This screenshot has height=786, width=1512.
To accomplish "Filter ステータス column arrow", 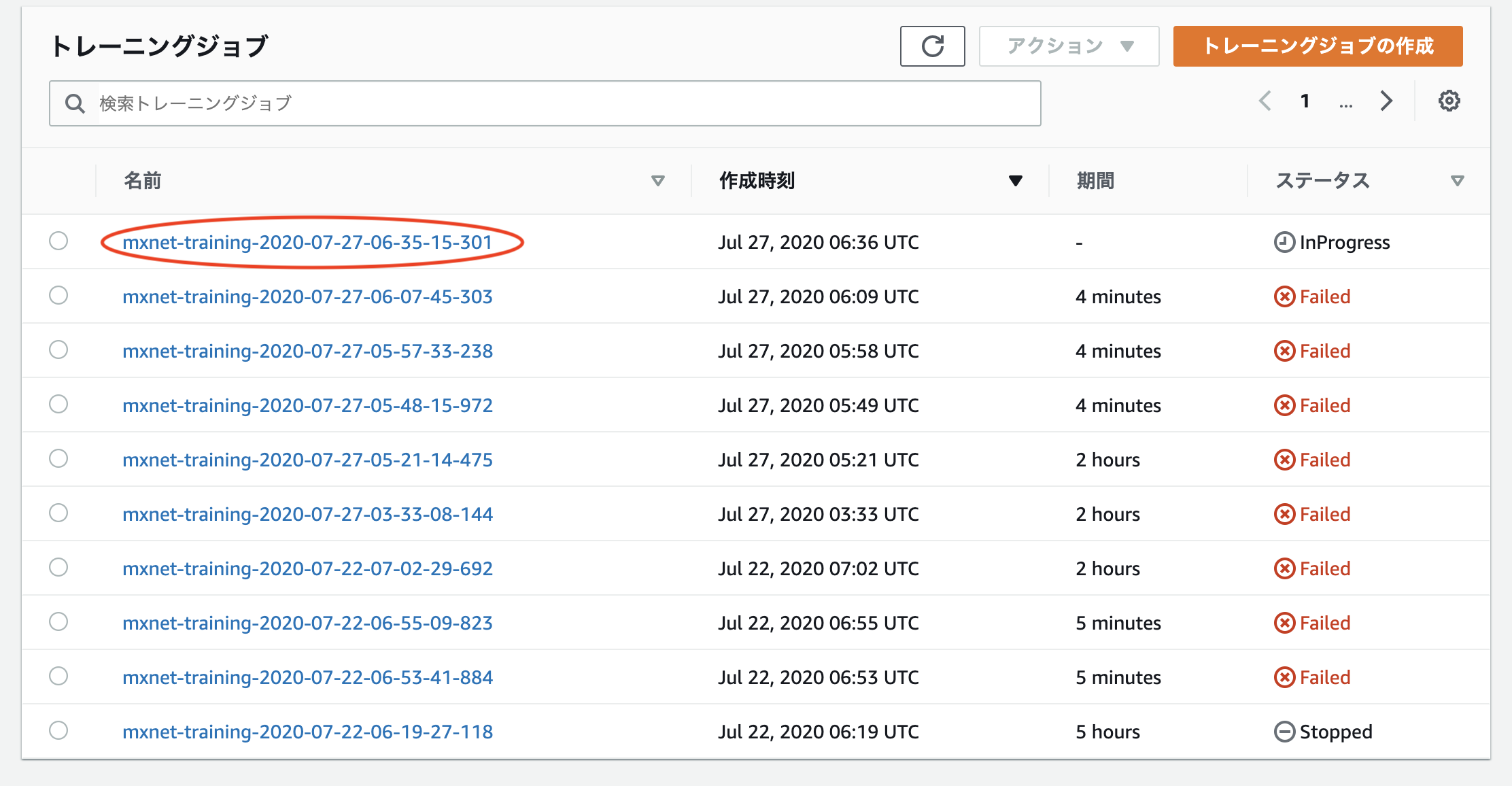I will (x=1457, y=181).
